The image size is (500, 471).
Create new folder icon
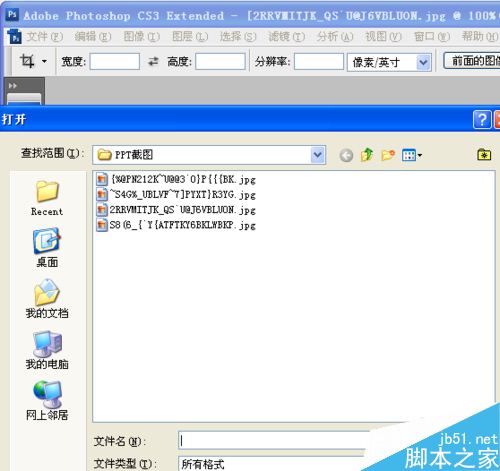tap(388, 155)
